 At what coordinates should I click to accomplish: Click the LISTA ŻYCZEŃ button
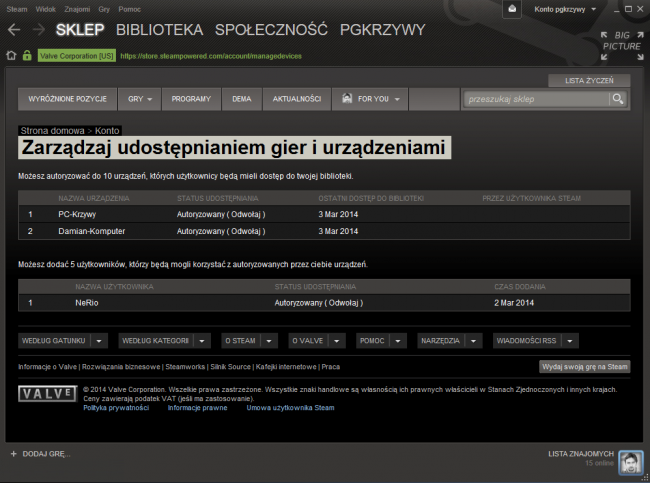[x=589, y=80]
